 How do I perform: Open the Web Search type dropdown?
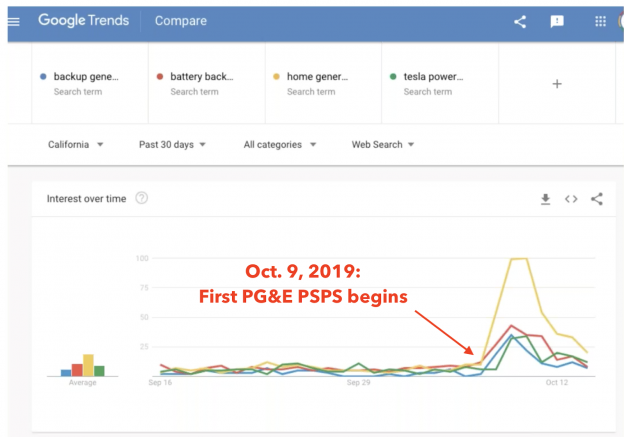(383, 144)
